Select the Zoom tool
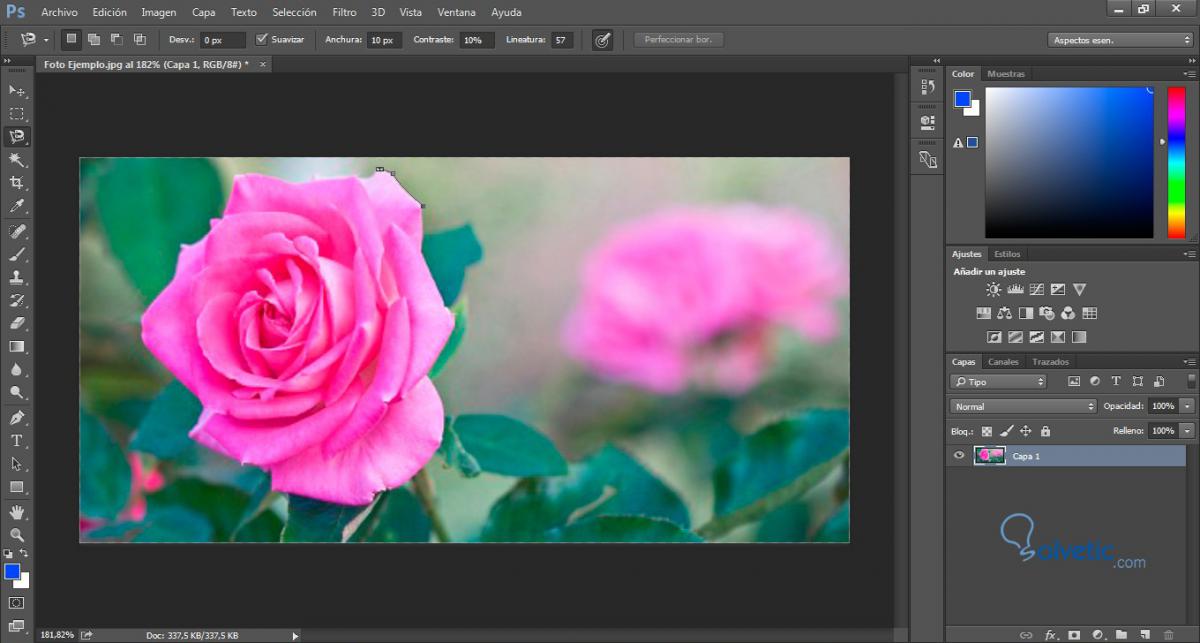This screenshot has width=1200, height=643. coord(17,534)
